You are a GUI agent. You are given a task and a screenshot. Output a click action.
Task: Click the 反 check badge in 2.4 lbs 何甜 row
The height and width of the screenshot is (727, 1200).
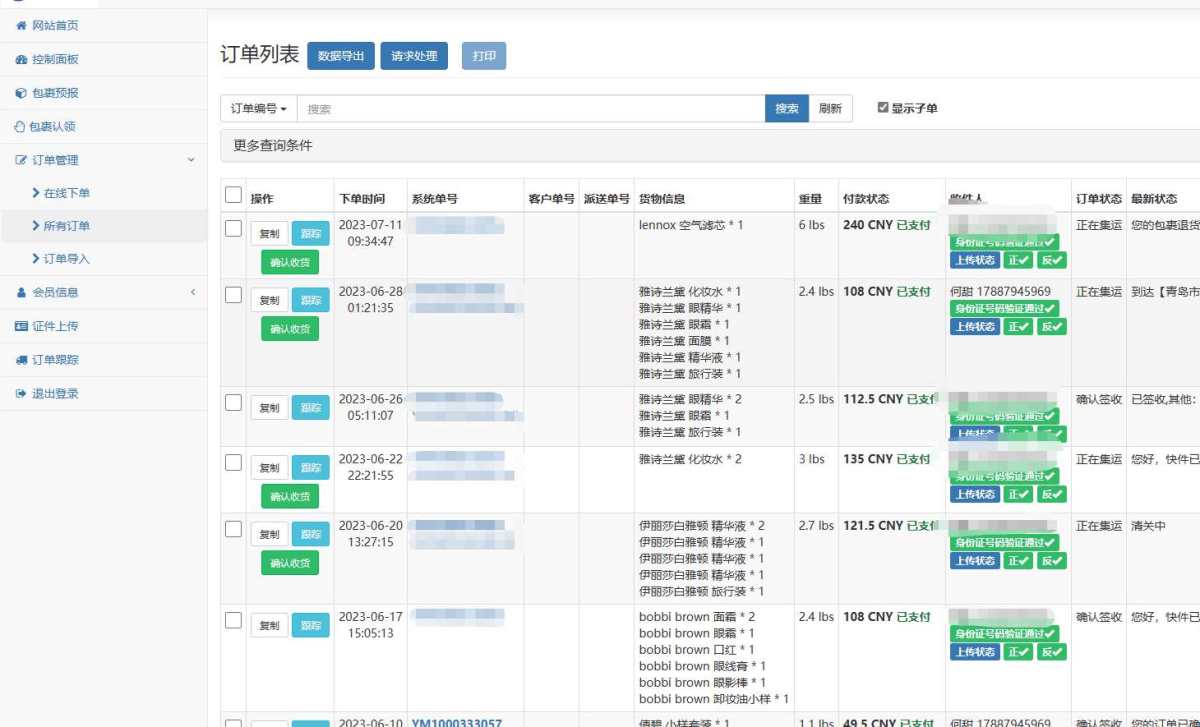pyautogui.click(x=1052, y=327)
